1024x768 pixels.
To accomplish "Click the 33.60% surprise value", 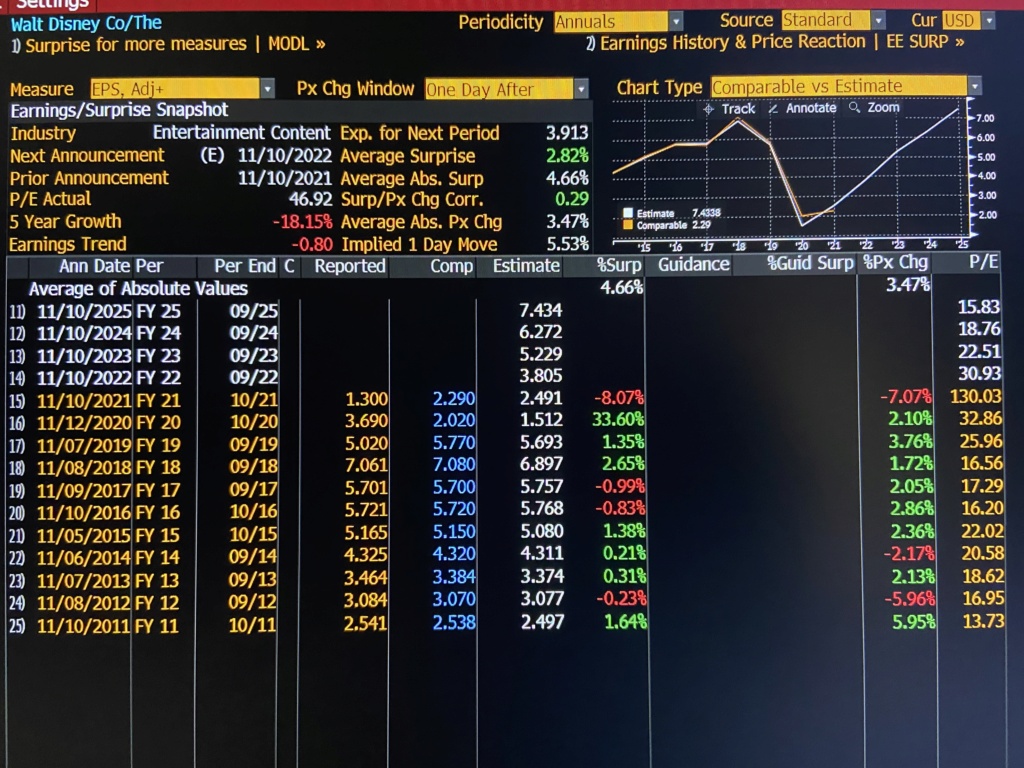I will (x=618, y=419).
